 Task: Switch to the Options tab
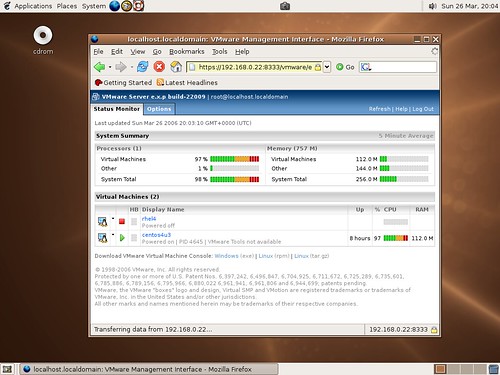point(159,109)
